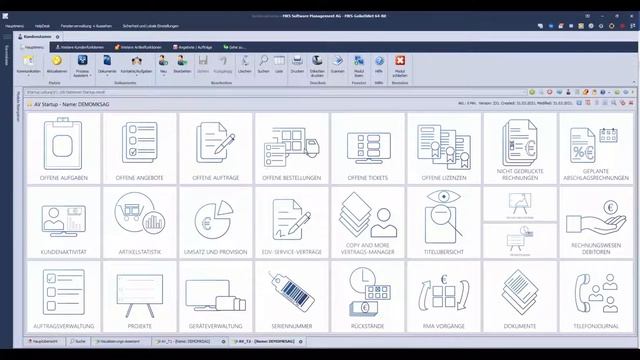Open Copy and More Vertrags-Manager tile
Image resolution: width=640 pixels, height=360 pixels.
[x=368, y=223]
